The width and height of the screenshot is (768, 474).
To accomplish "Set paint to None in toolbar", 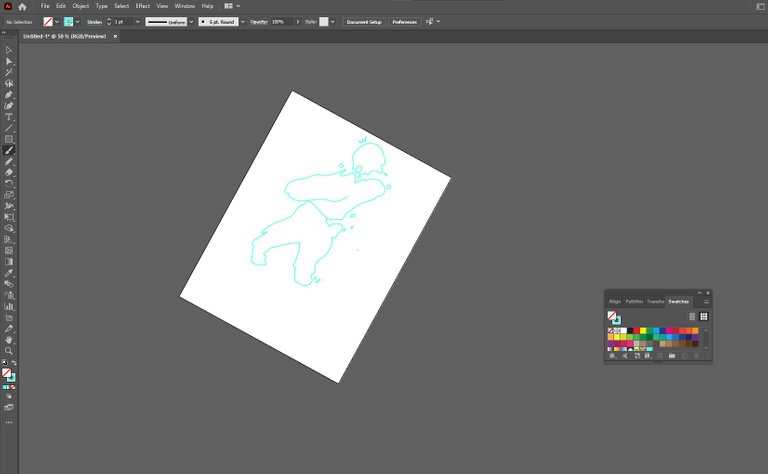I will 13,387.
